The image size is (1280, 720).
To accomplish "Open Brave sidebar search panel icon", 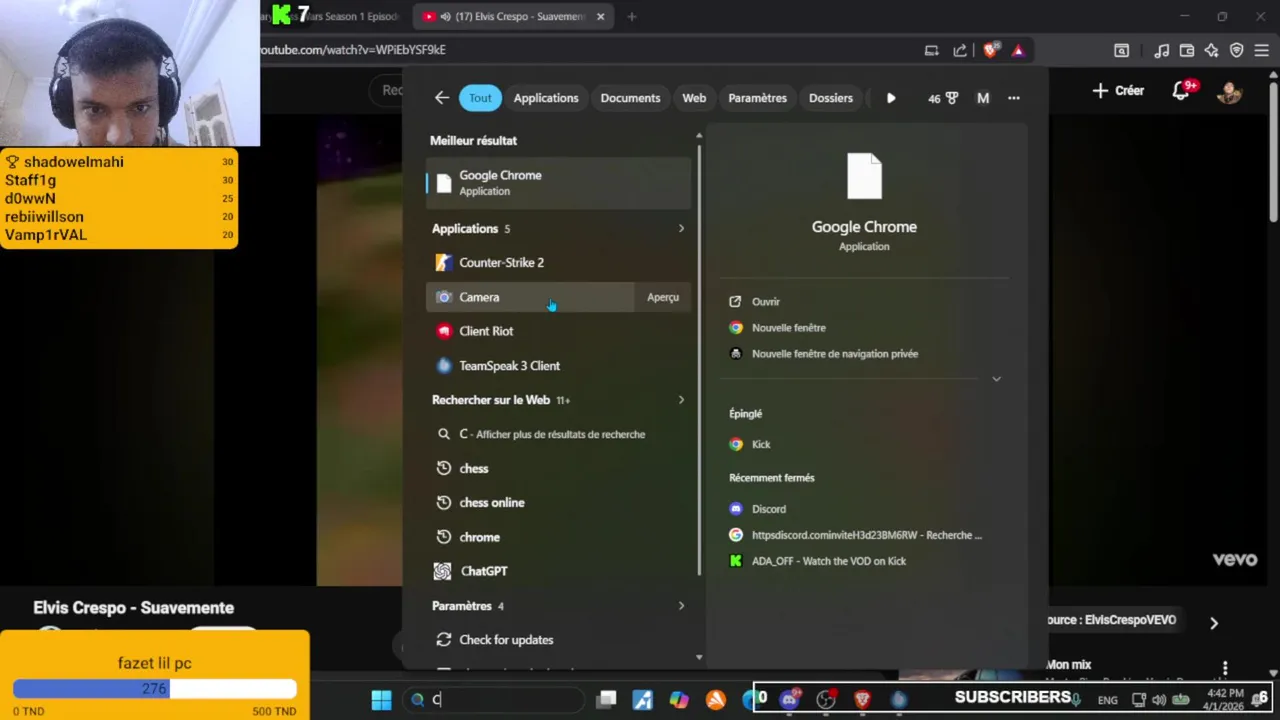I will (x=1122, y=50).
